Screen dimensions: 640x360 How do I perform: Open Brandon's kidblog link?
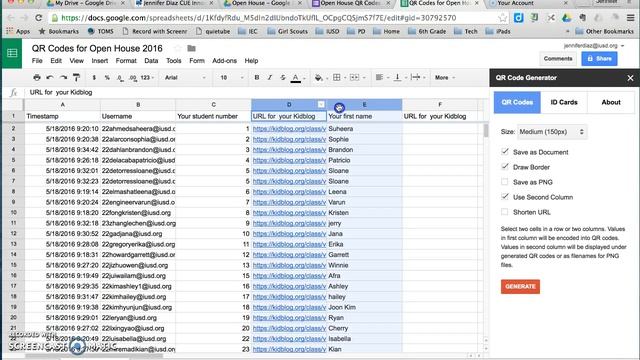pos(289,150)
